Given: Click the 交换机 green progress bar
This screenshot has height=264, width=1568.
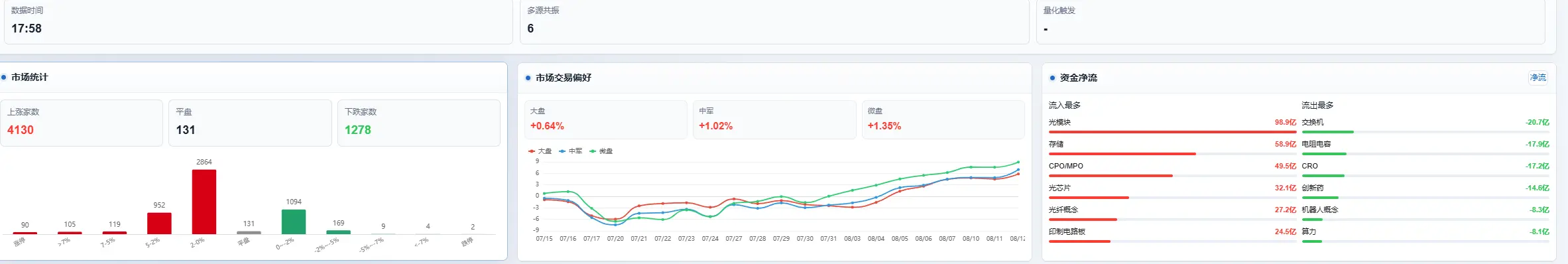Looking at the screenshot, I should click(x=1327, y=132).
